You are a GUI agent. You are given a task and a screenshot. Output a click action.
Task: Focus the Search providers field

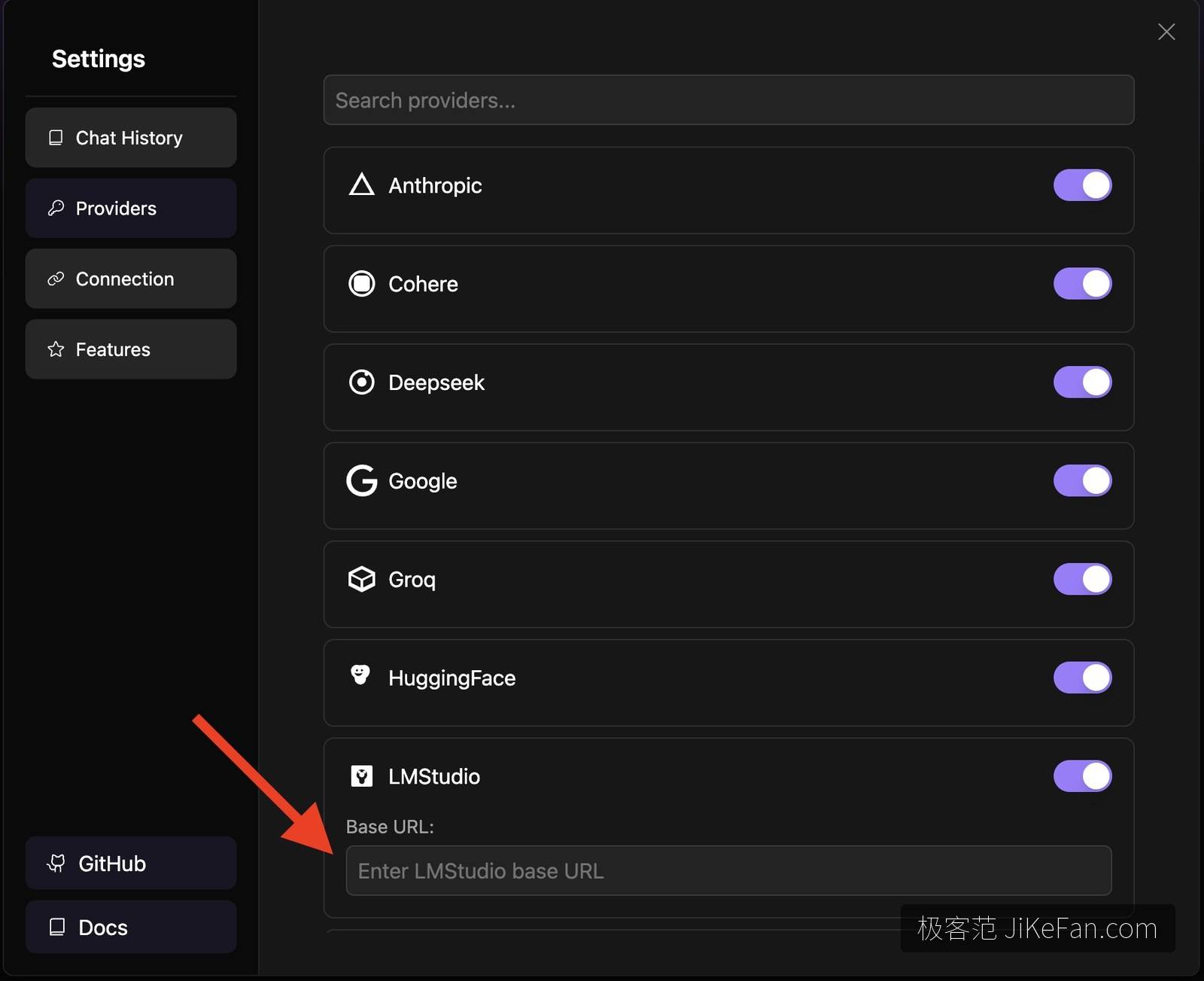728,100
